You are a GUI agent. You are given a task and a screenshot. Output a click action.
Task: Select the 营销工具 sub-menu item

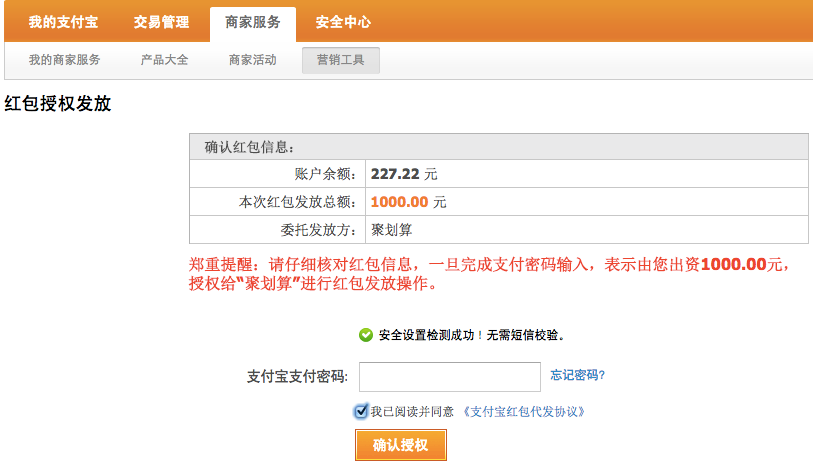point(341,60)
